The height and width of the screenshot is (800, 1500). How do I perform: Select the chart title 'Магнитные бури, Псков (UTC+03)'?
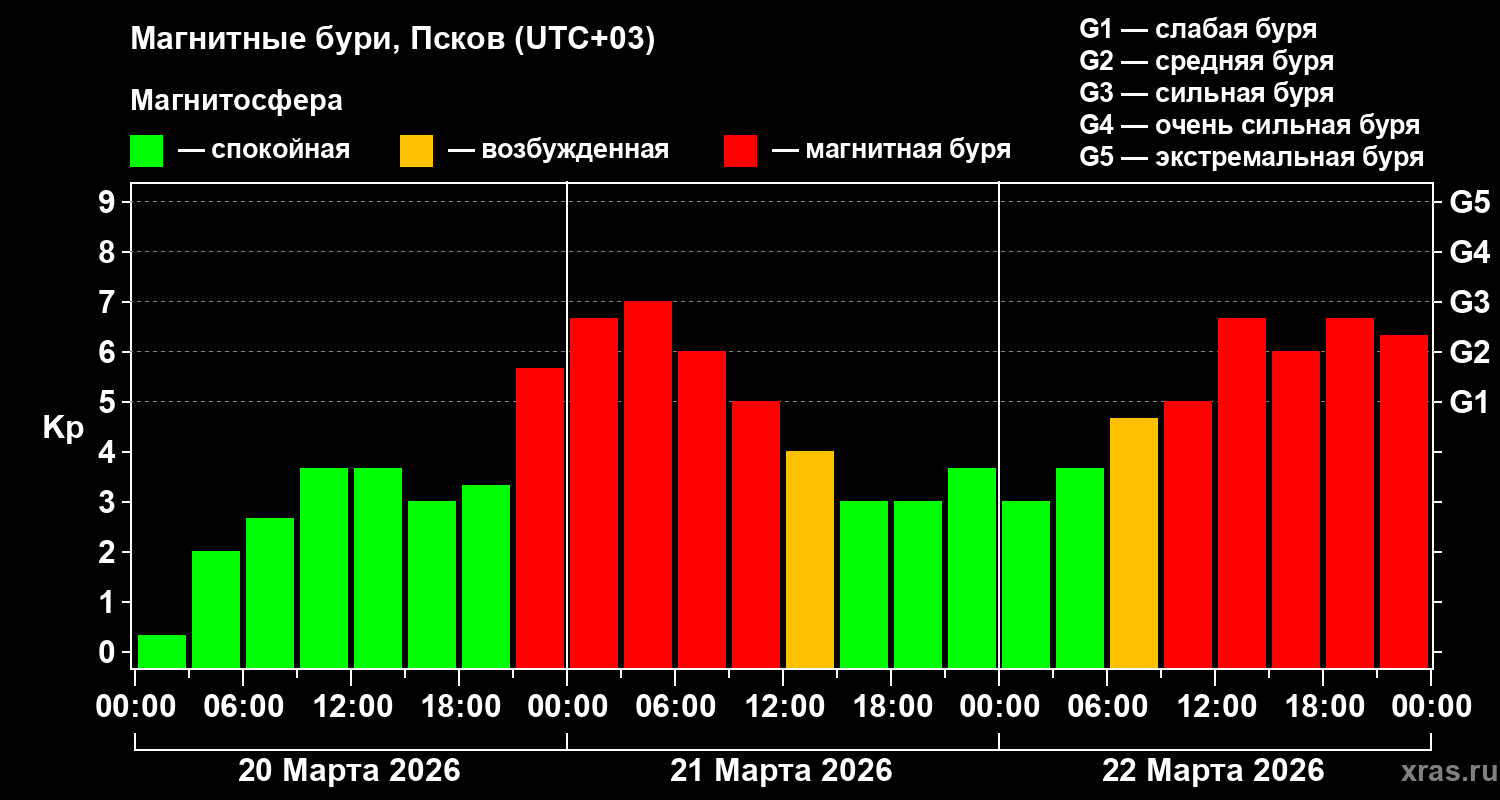(x=392, y=40)
